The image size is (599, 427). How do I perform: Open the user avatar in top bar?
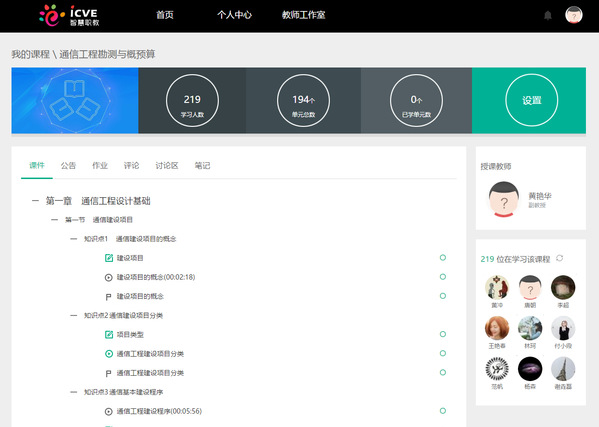(x=573, y=15)
